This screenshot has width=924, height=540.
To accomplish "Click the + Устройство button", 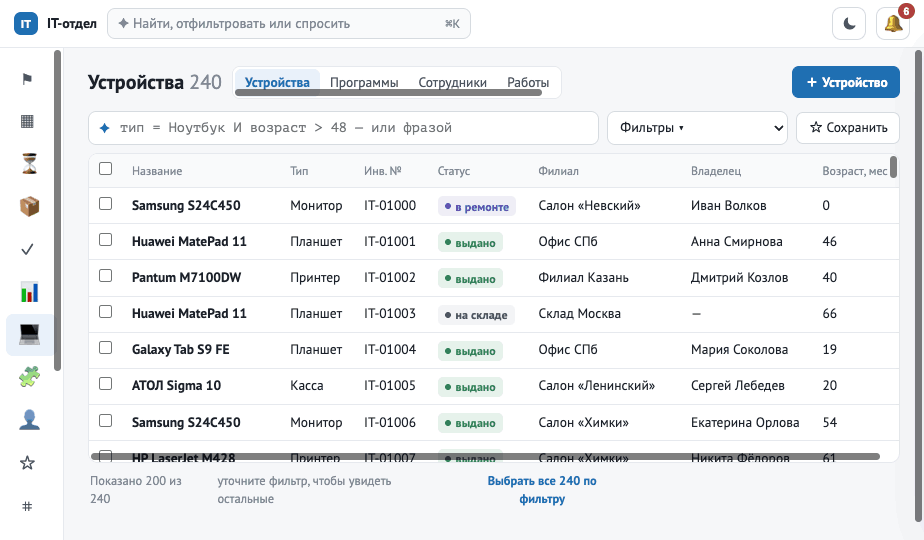I will pyautogui.click(x=846, y=83).
